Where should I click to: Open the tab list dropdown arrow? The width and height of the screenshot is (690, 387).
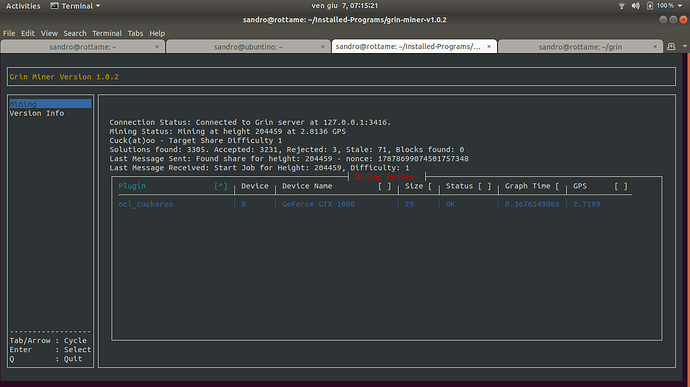(685, 47)
